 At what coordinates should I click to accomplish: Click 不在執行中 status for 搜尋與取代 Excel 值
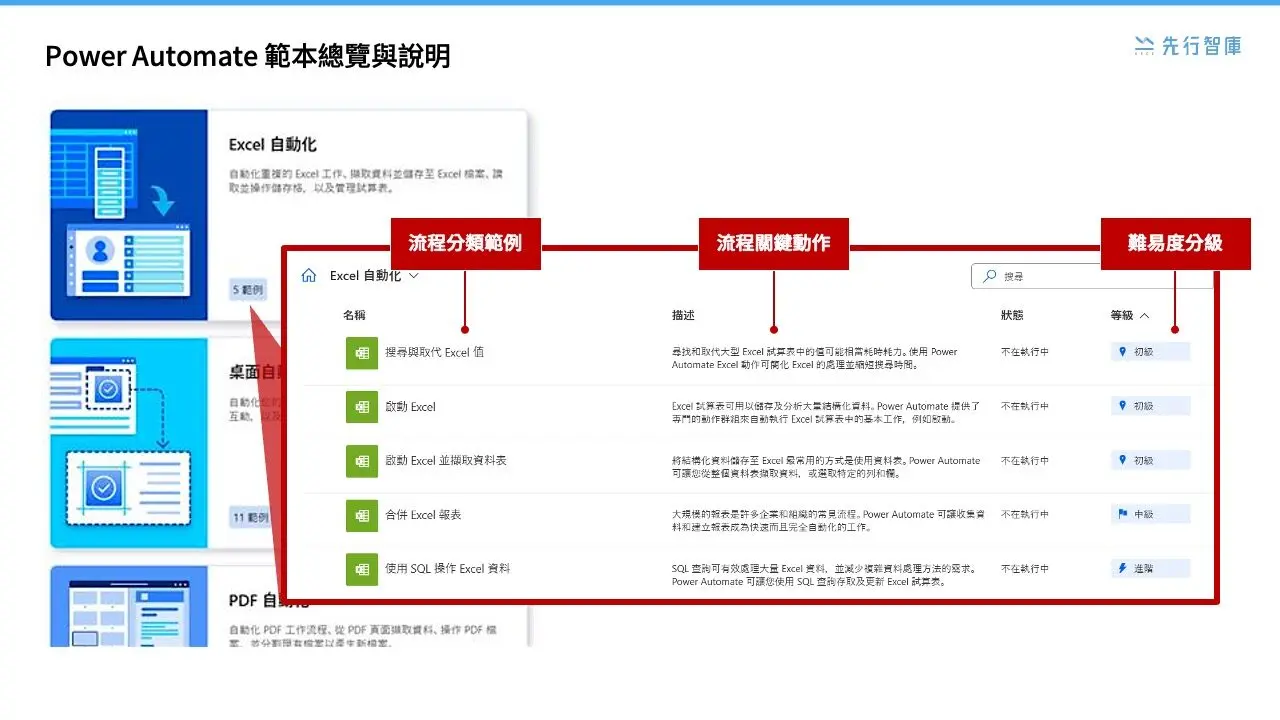tap(1025, 352)
